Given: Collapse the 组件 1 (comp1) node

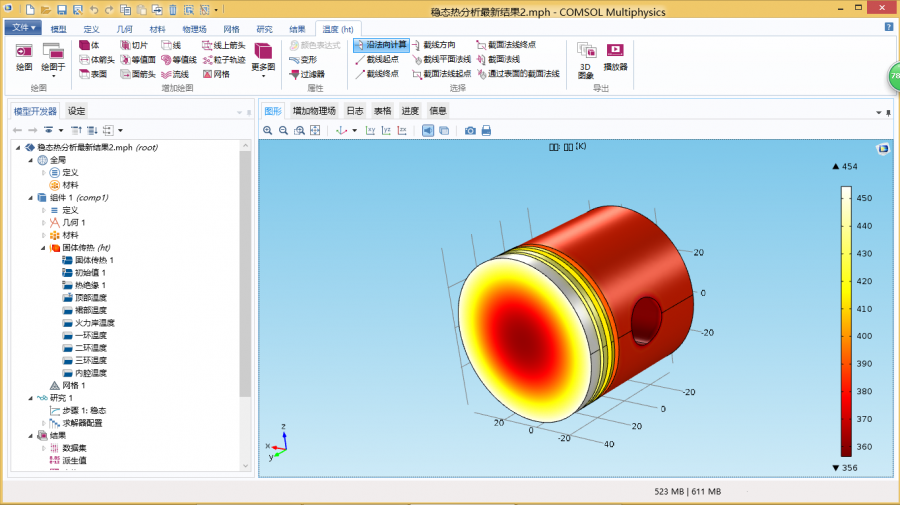Looking at the screenshot, I should [31, 197].
